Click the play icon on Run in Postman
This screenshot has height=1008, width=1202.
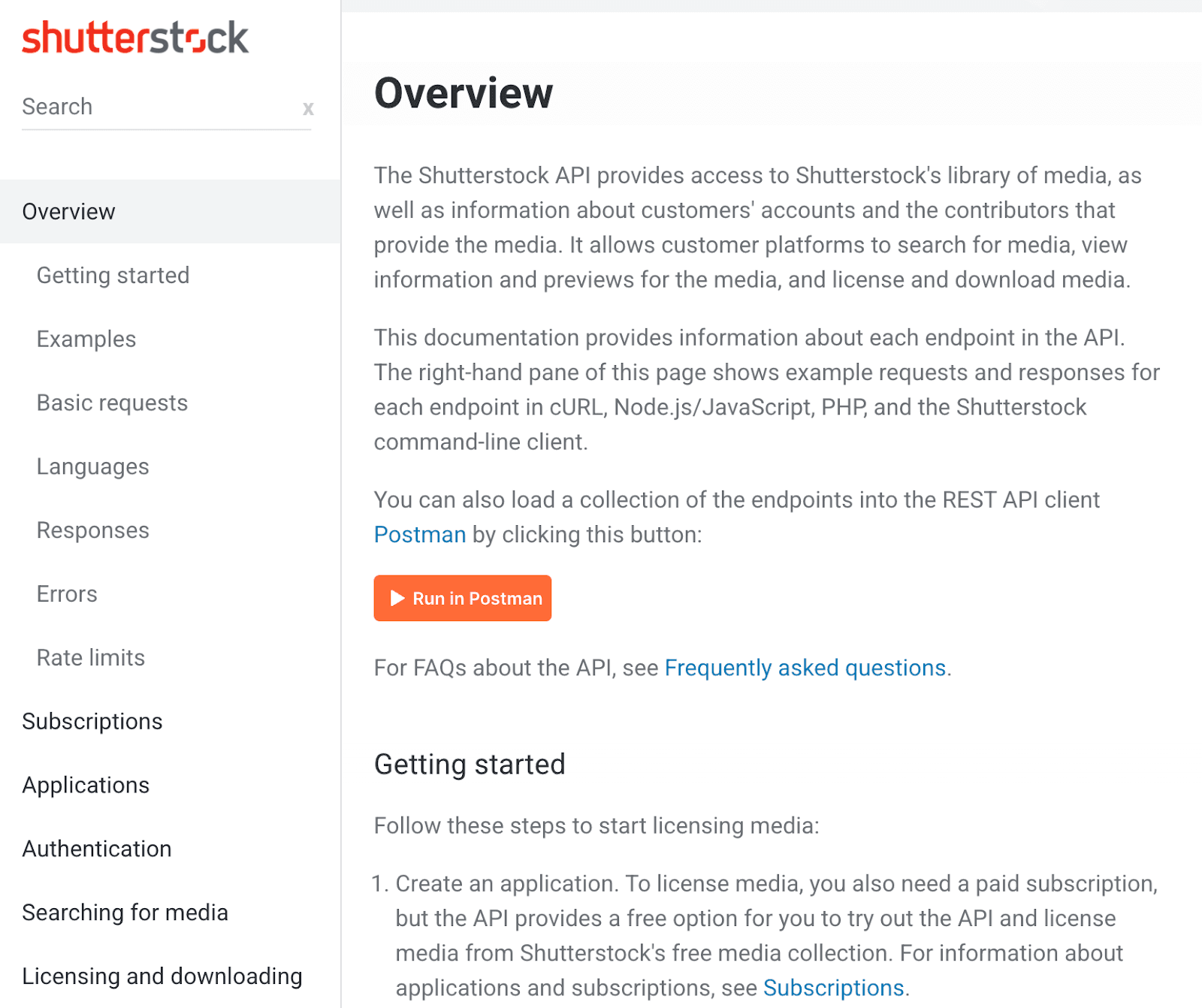[x=397, y=598]
